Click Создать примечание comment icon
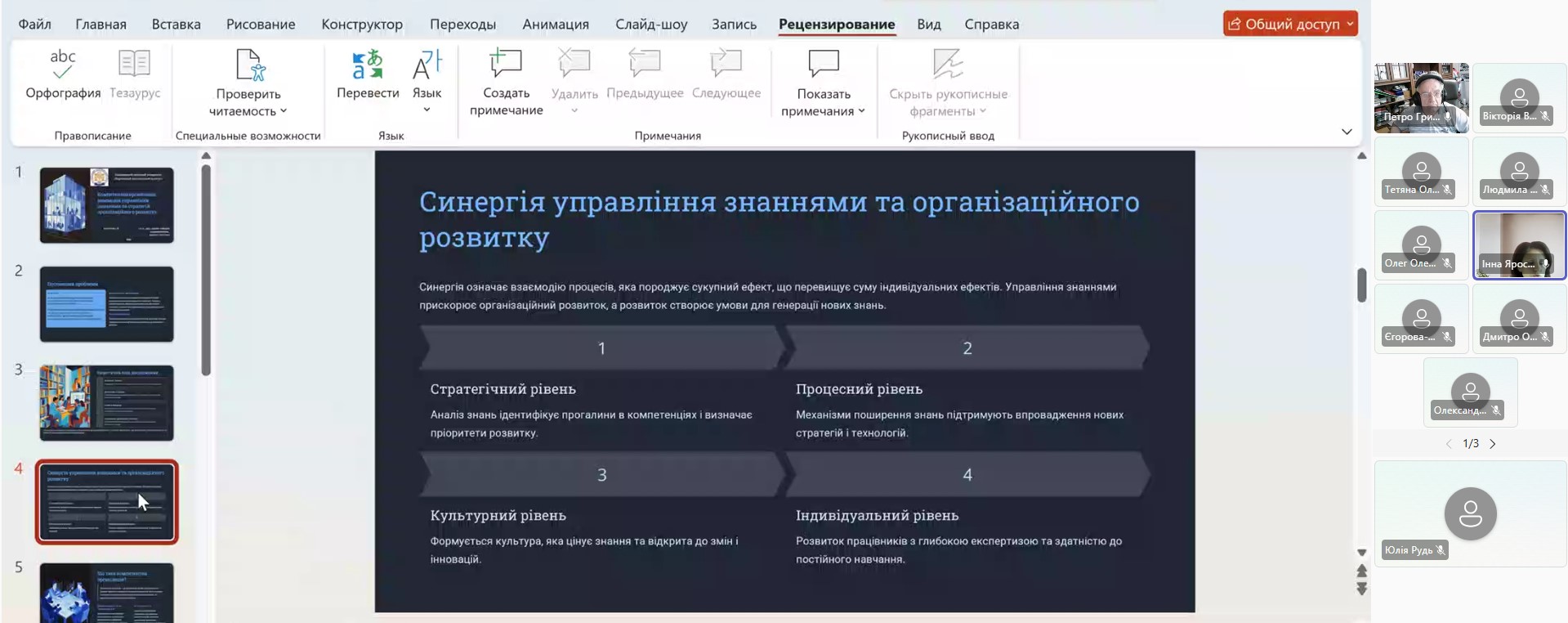 pyautogui.click(x=506, y=63)
